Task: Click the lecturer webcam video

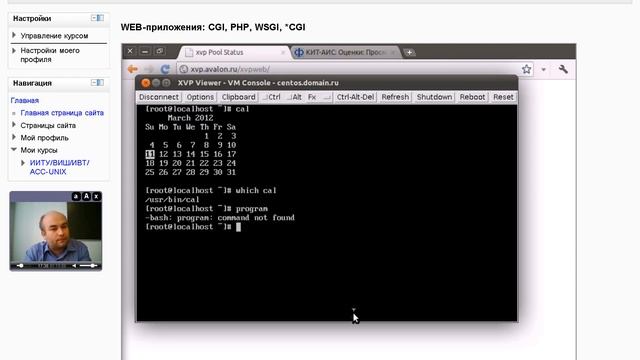Action: click(56, 231)
